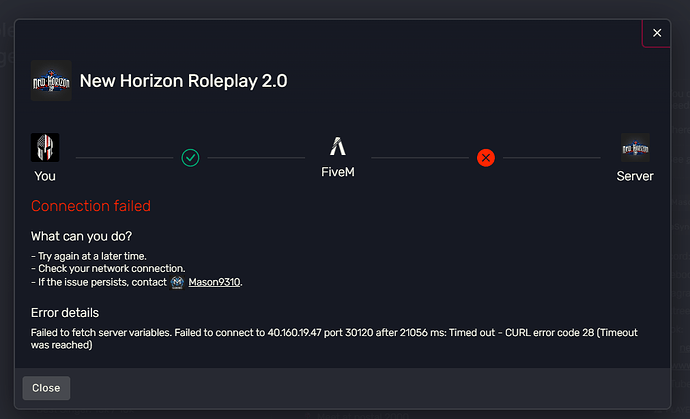Open the Mason9310 contact link
The image size is (690, 419).
pos(214,282)
